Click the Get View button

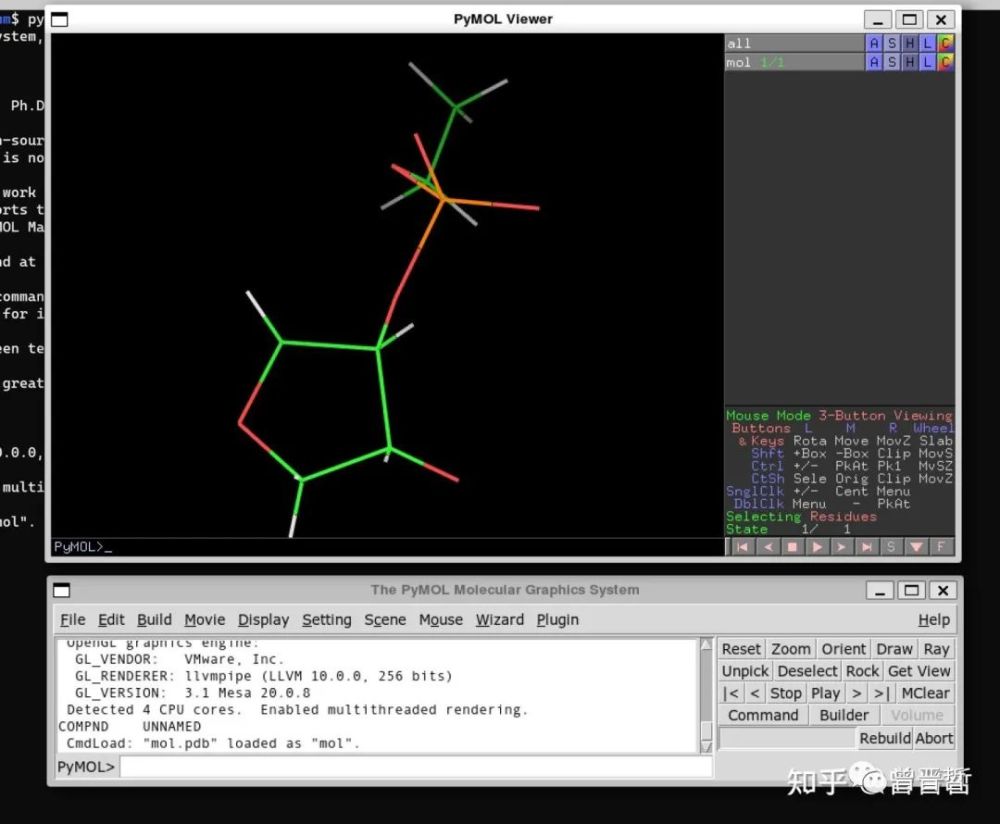[919, 671]
